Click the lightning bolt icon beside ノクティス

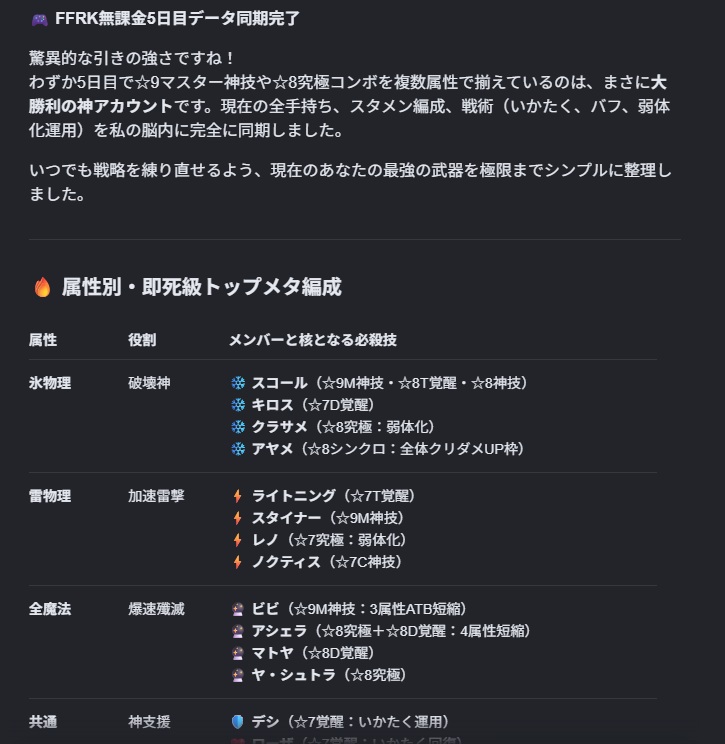click(x=238, y=562)
